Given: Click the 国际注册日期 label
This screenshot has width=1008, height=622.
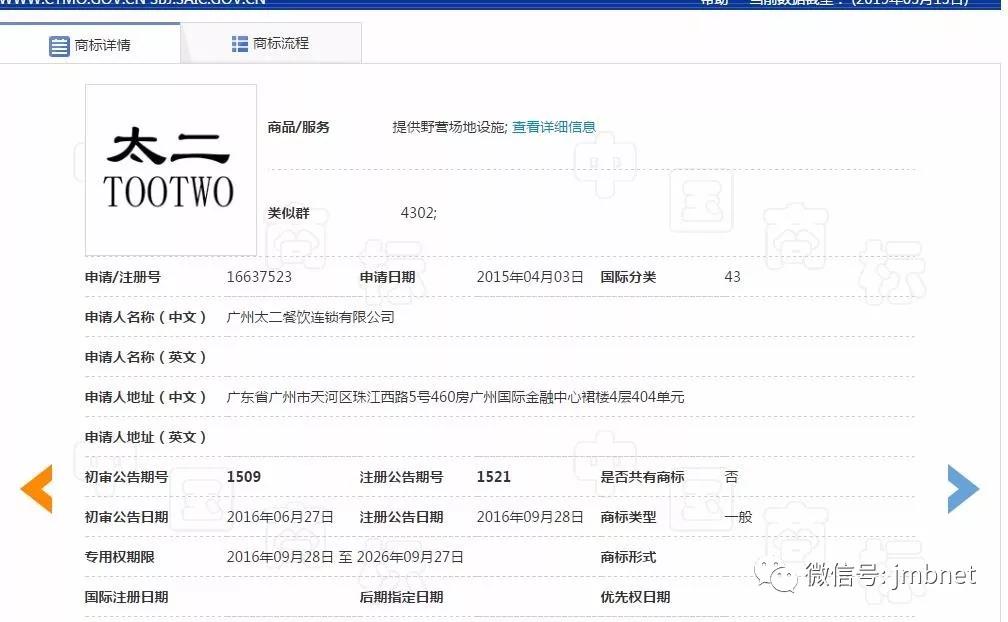Looking at the screenshot, I should pyautogui.click(x=127, y=598).
